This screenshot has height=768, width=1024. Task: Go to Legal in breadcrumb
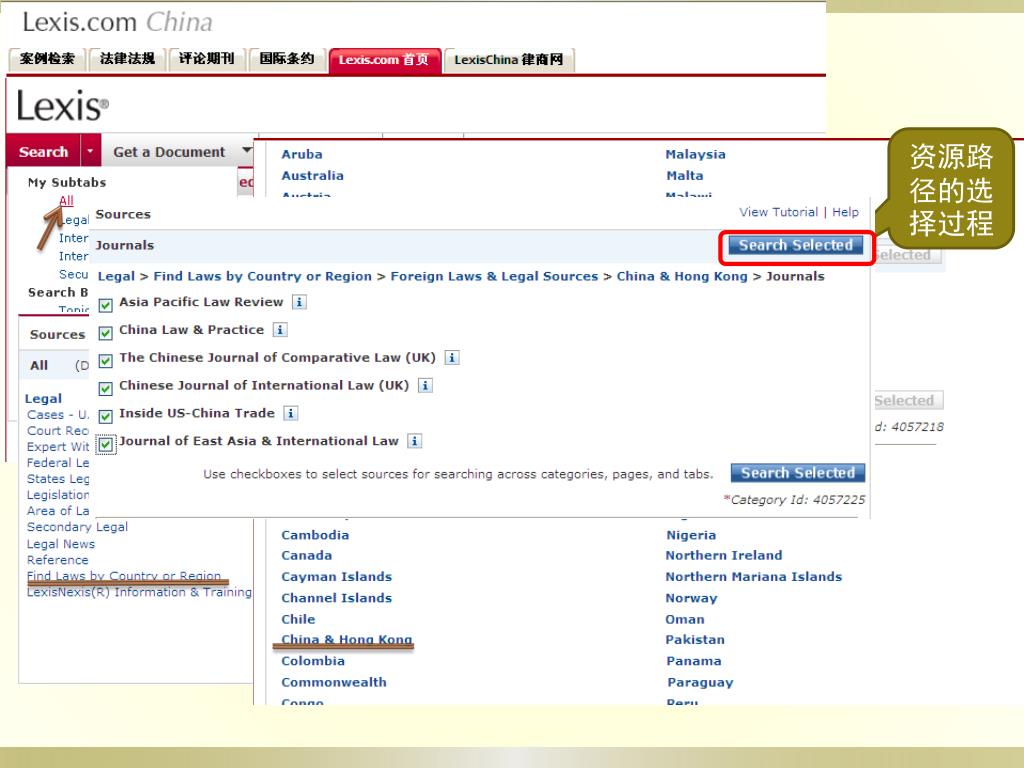[x=116, y=276]
